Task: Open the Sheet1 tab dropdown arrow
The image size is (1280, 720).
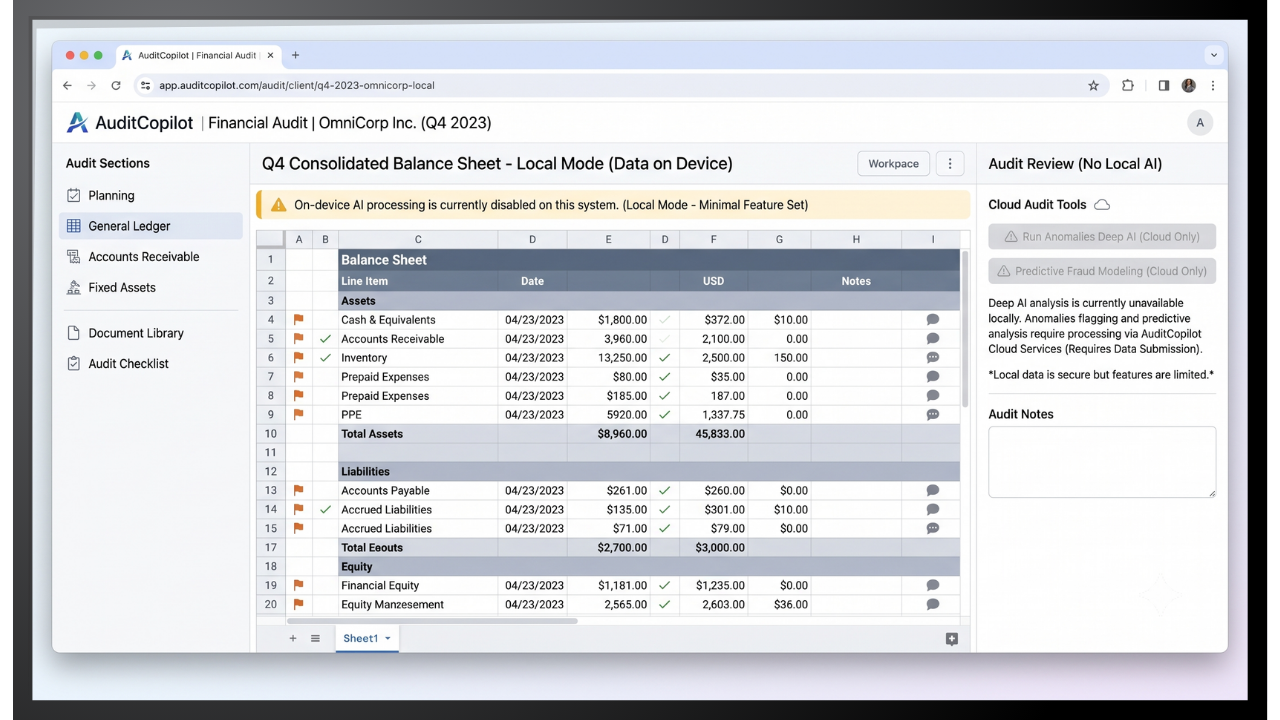Action: tap(387, 639)
